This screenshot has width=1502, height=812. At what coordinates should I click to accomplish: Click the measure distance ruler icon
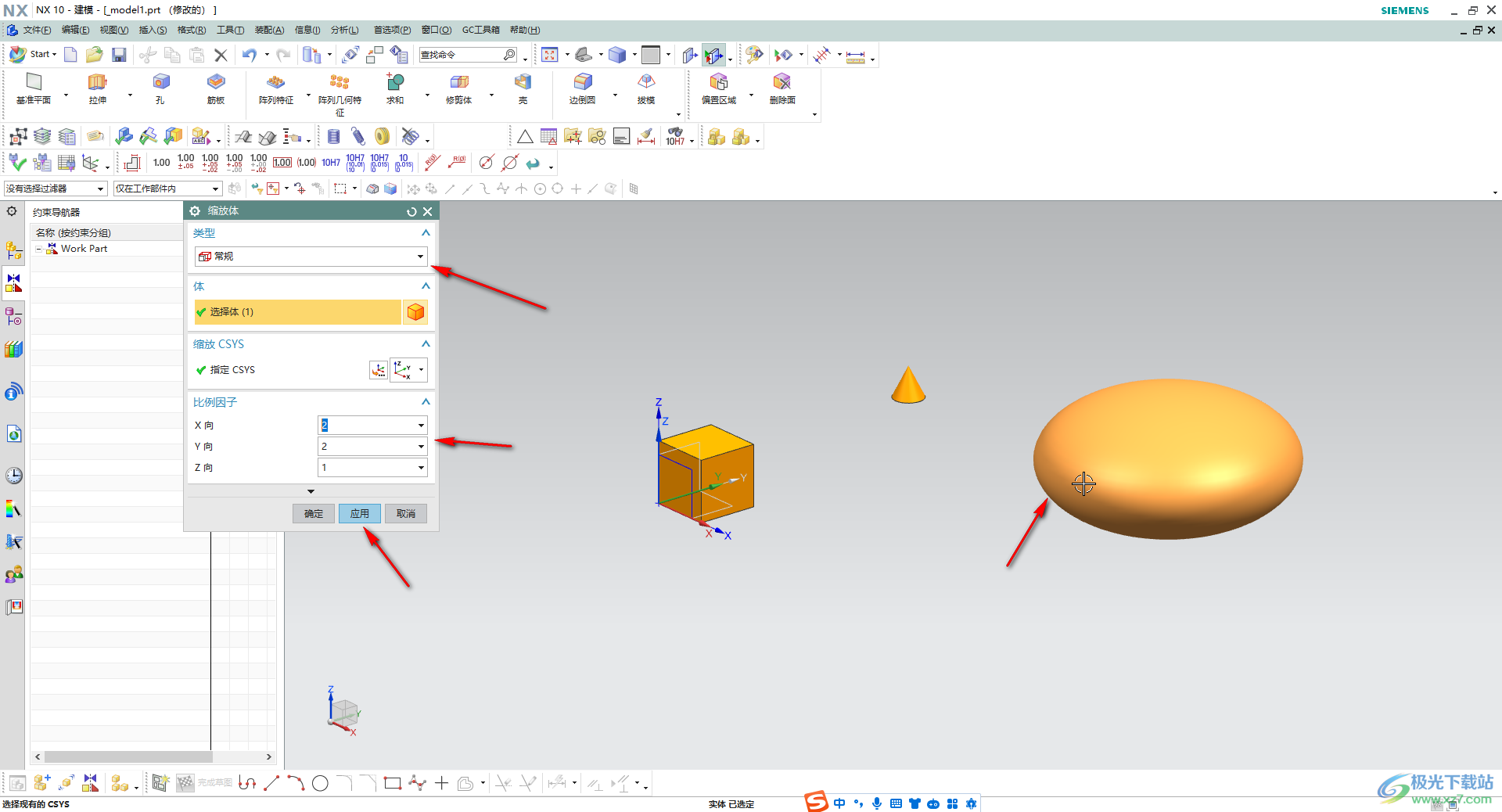pyautogui.click(x=856, y=56)
